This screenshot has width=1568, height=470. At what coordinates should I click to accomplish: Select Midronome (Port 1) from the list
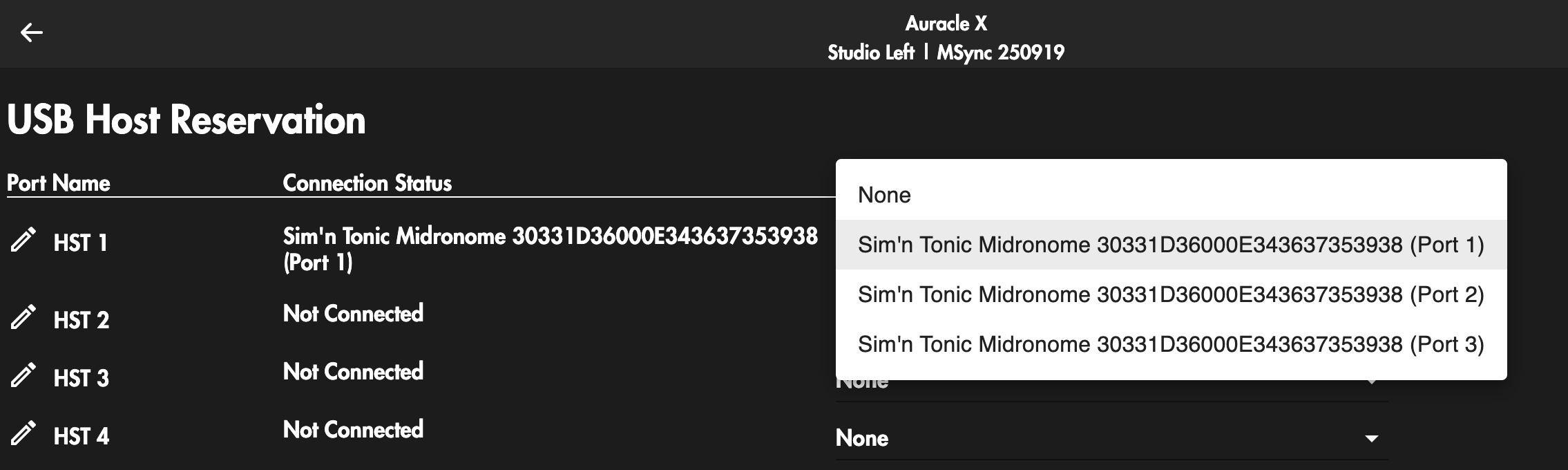[1170, 245]
